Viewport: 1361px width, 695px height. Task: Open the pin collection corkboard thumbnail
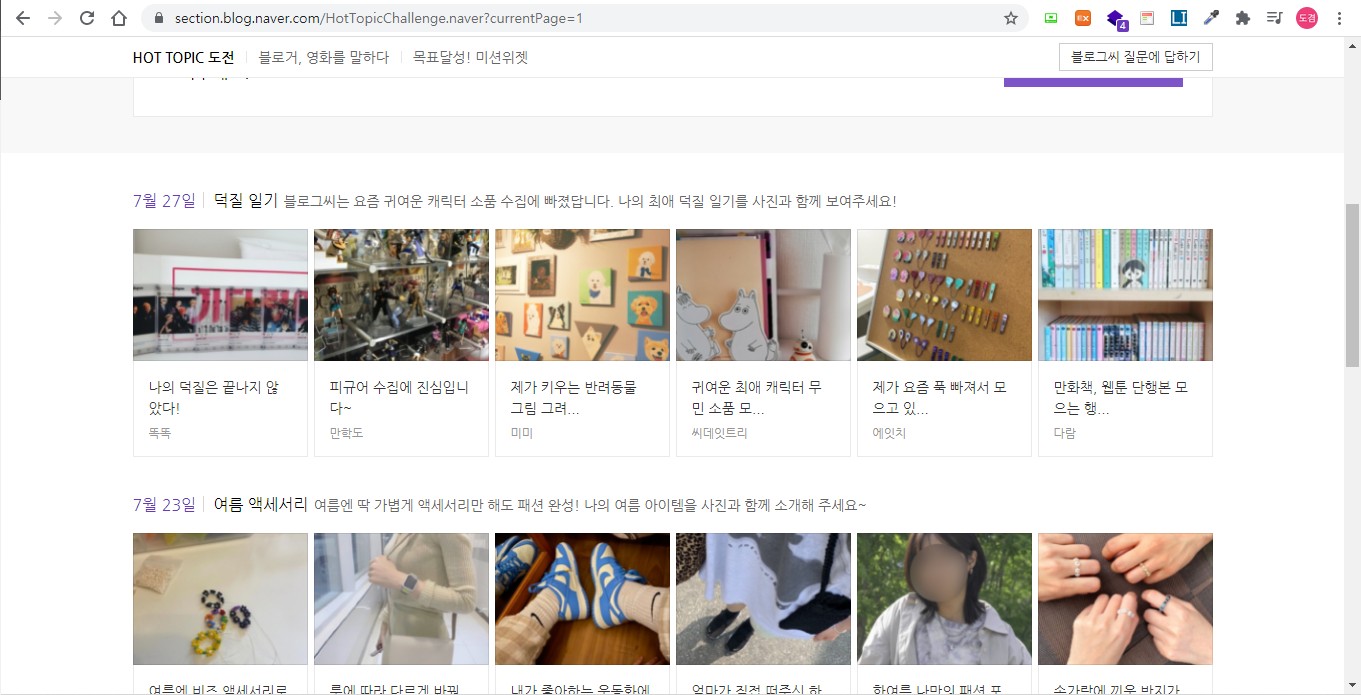coord(944,295)
